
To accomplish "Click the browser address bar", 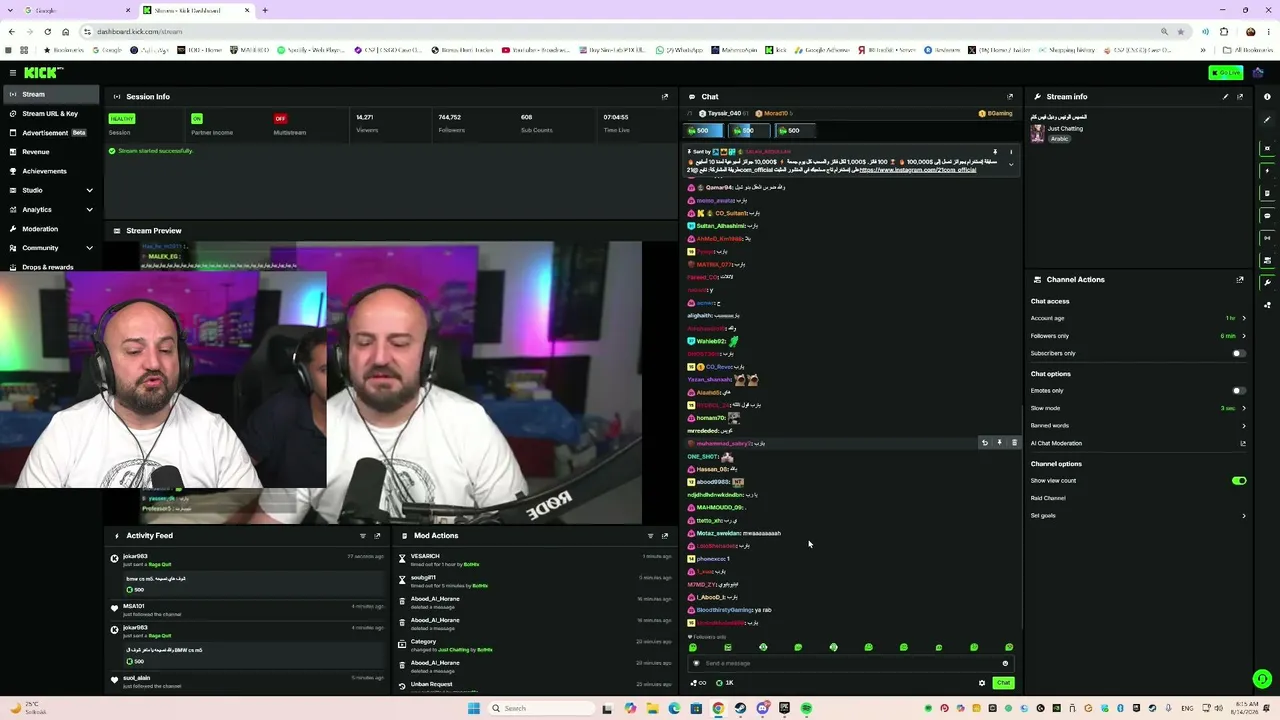I will pos(620,31).
